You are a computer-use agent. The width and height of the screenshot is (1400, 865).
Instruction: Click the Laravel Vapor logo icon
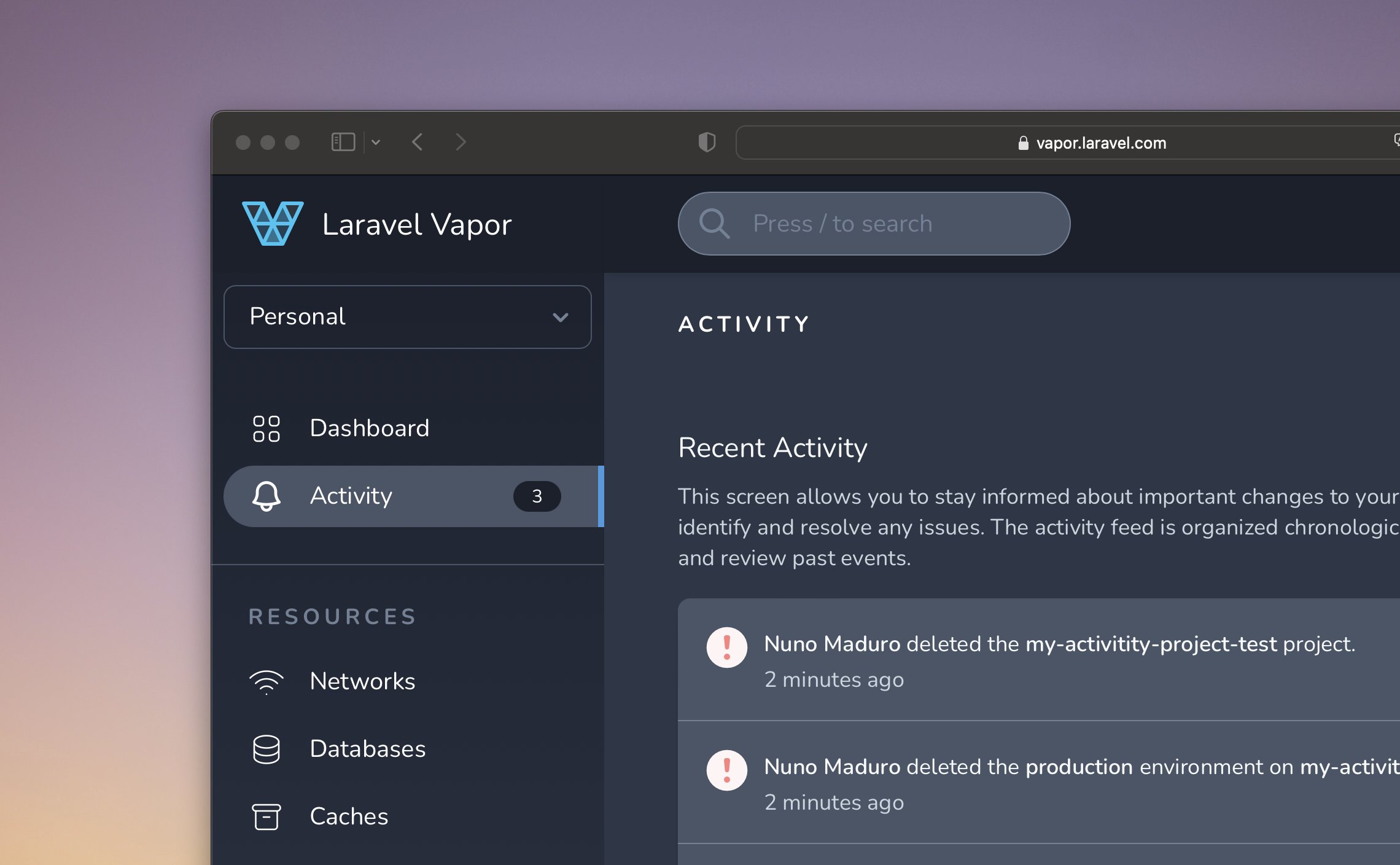pyautogui.click(x=273, y=224)
